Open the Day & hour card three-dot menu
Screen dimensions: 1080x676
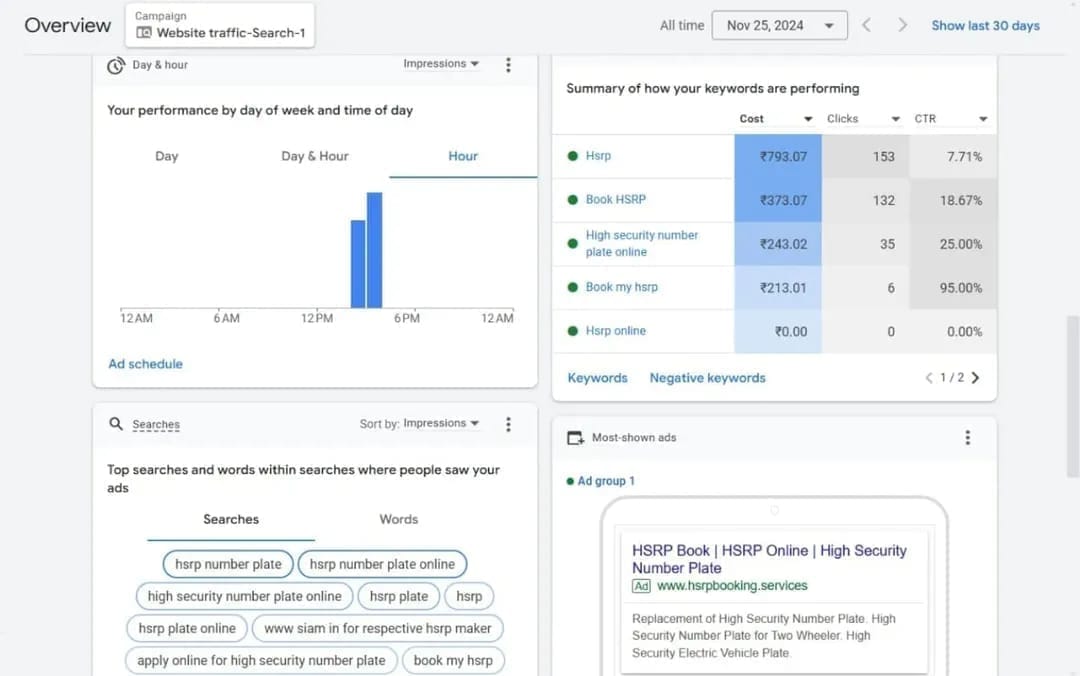(508, 65)
